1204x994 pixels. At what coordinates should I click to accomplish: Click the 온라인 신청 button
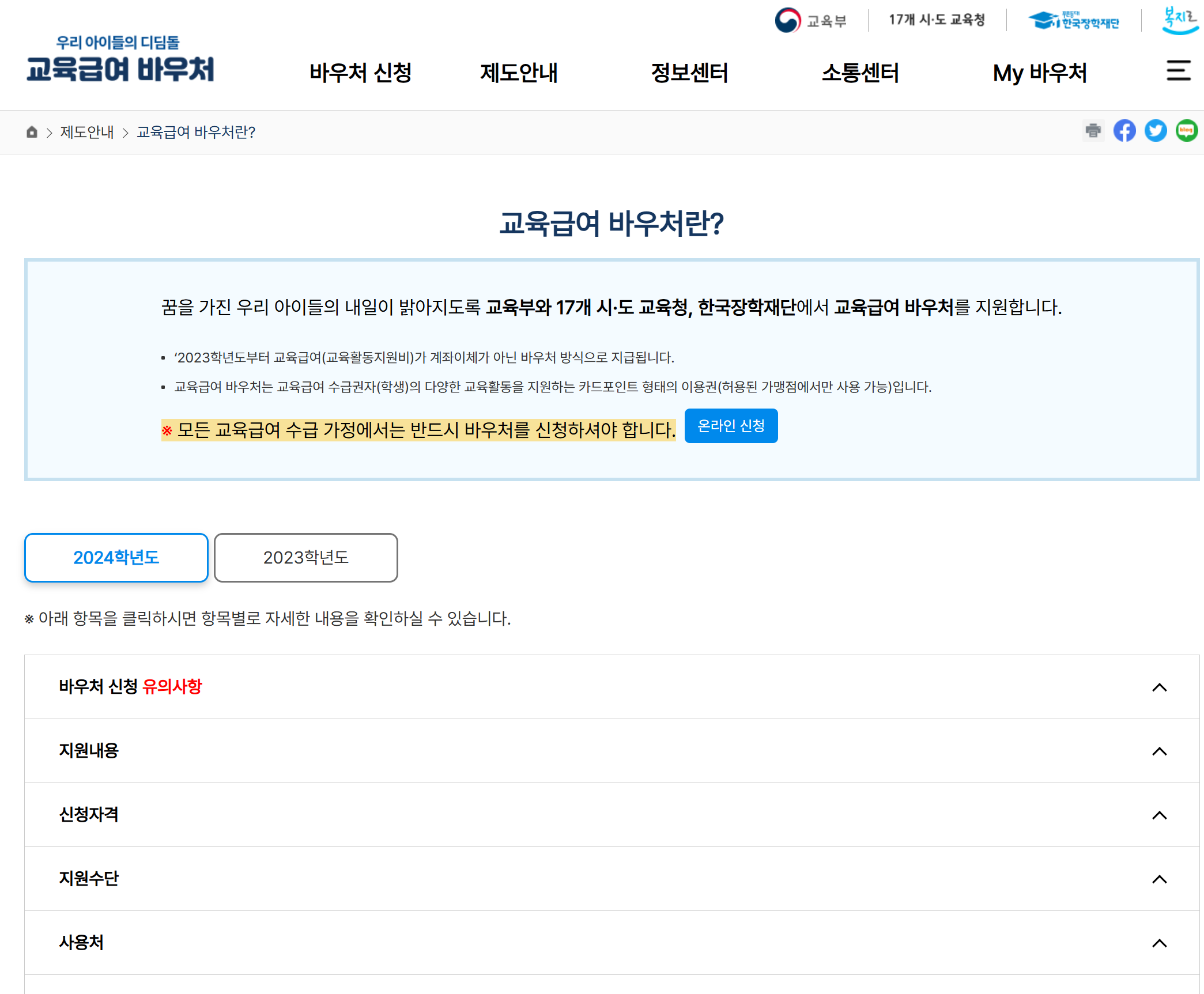tap(730, 426)
